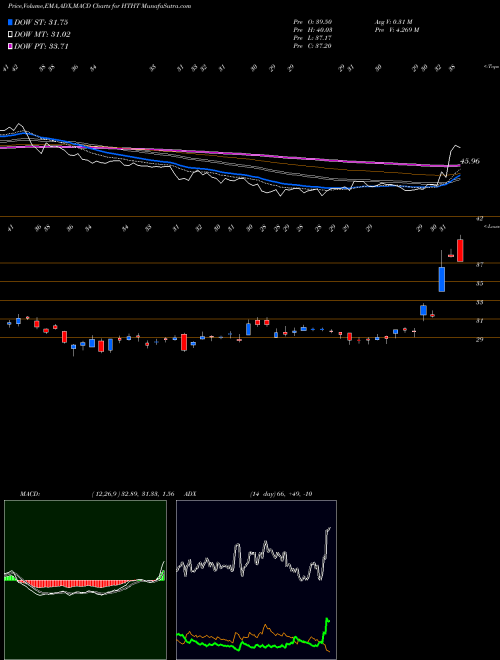Select the DOW MT: 31.02 label
Screen dimensions: 500x660
pos(42,35)
